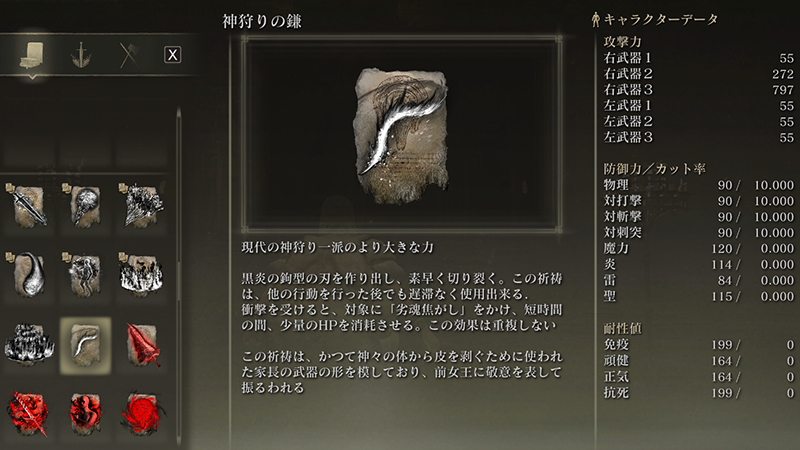Select the キャラクターデータ header
The width and height of the screenshot is (800, 450).
(x=655, y=19)
